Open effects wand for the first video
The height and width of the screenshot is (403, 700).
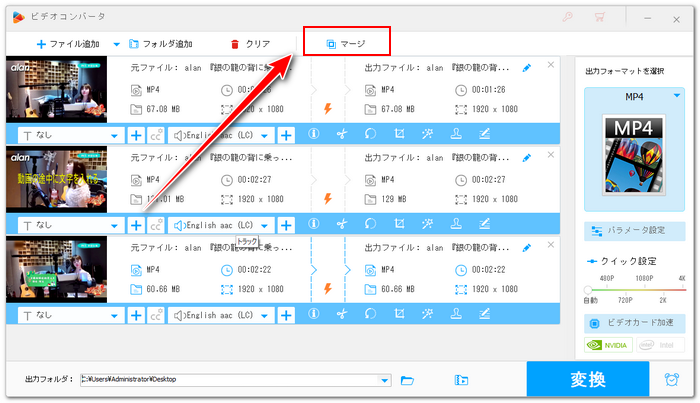click(x=428, y=135)
